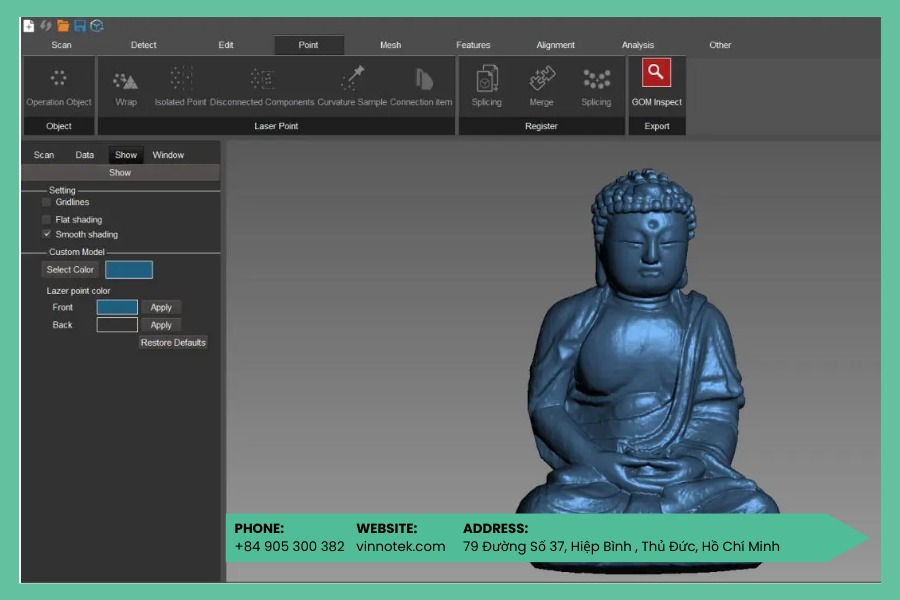900x600 pixels.
Task: Select the Disconnected Components tool
Action: [x=262, y=87]
